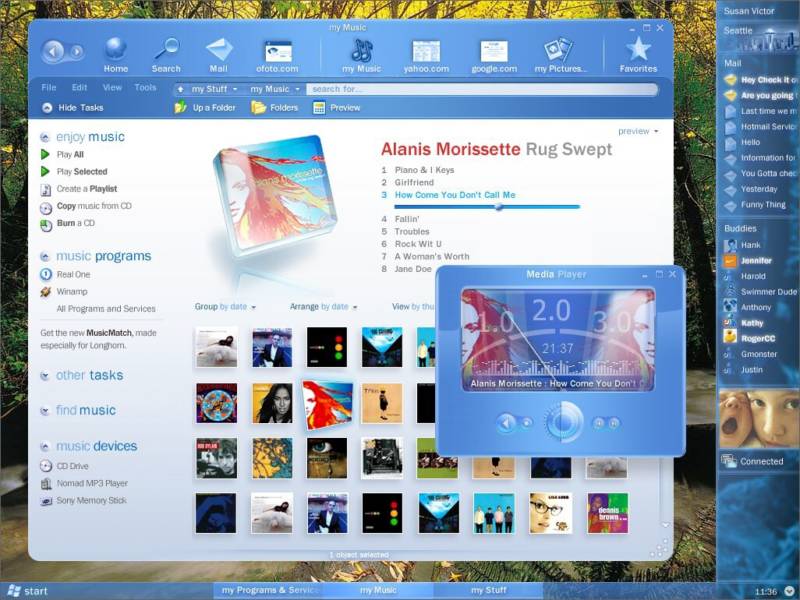Screen dimensions: 800x600
Task: Open the Arrange by date dropdown
Action: click(x=323, y=307)
